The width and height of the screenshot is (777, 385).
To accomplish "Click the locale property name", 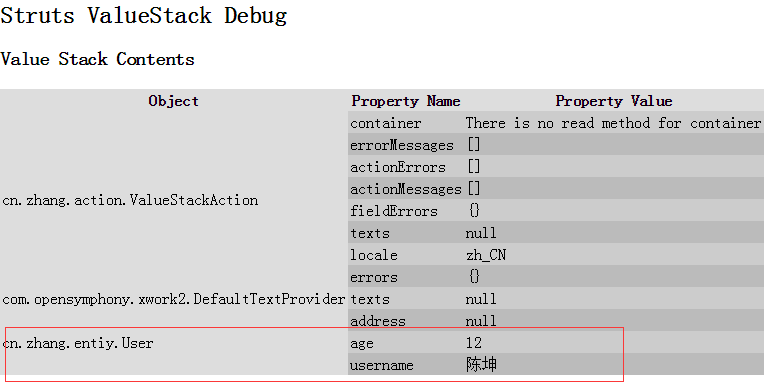I will point(374,255).
